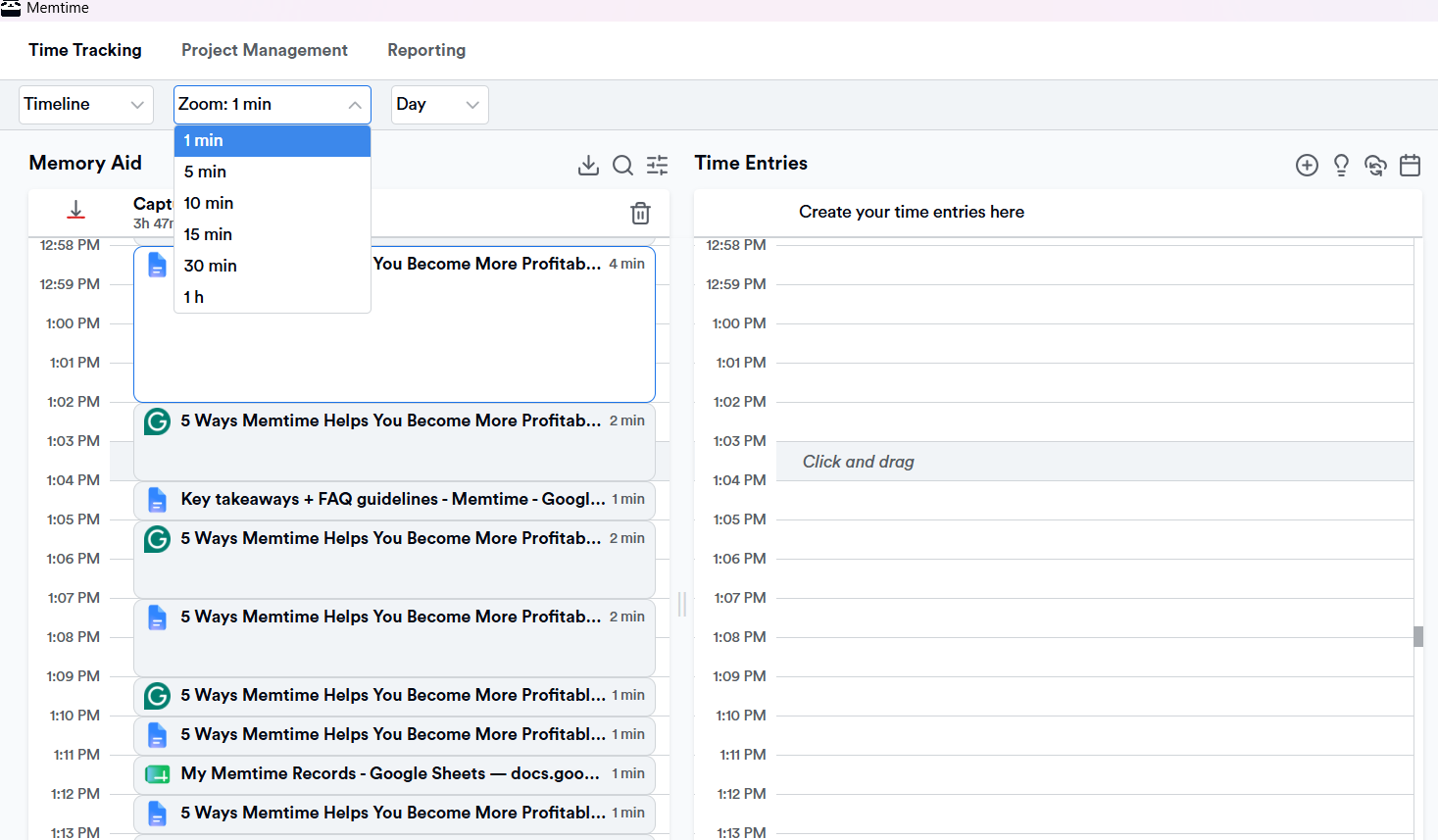
Task: Click the Time Entries panel heading
Action: (751, 163)
